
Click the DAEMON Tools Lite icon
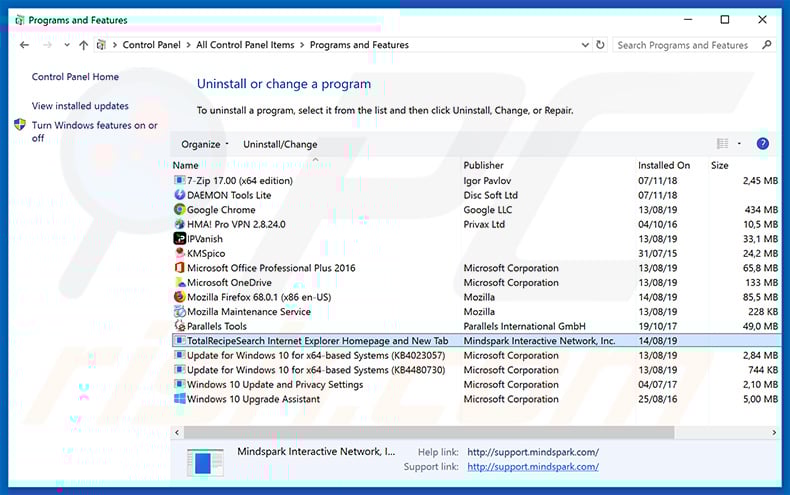[179, 195]
